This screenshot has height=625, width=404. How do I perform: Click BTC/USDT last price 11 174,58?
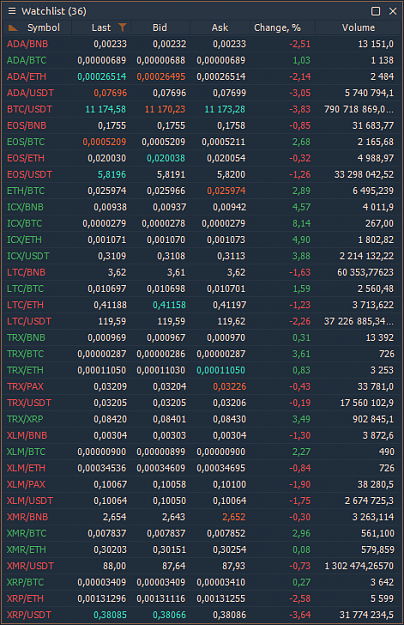(x=106, y=109)
